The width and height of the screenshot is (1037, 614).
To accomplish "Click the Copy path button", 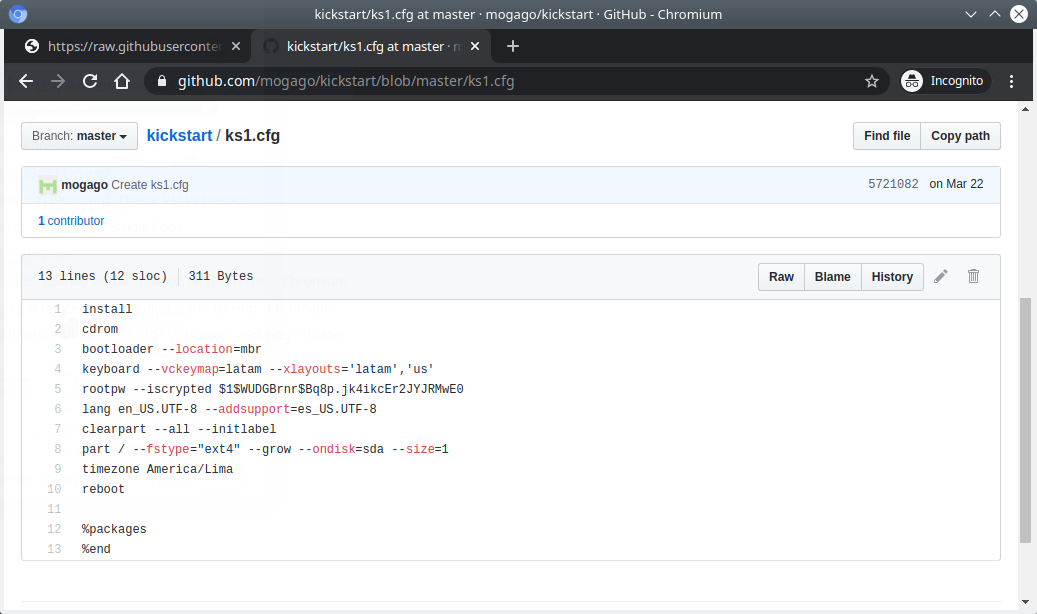I will pyautogui.click(x=960, y=136).
